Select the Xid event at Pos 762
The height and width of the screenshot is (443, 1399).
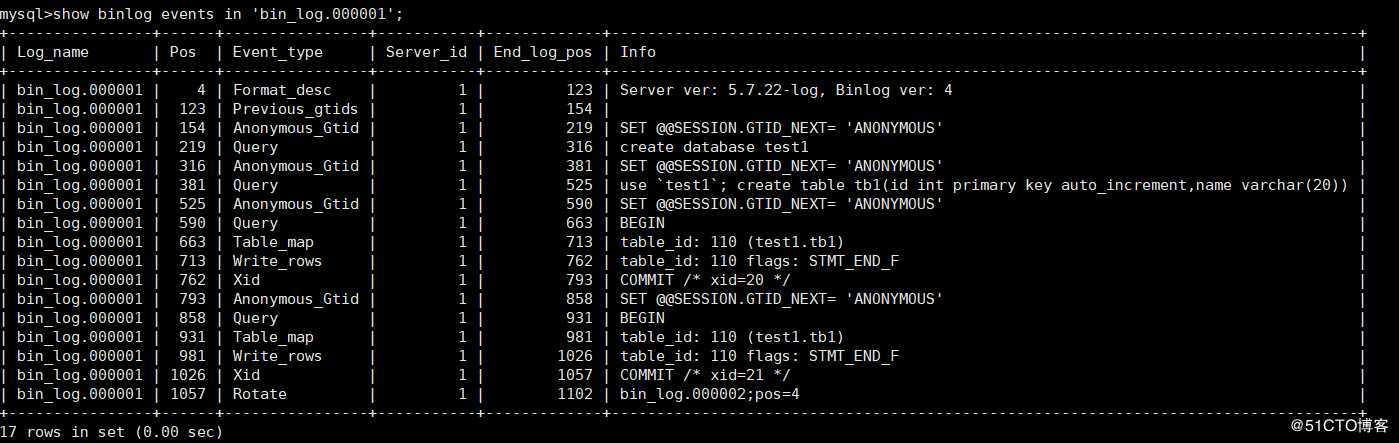[x=246, y=280]
